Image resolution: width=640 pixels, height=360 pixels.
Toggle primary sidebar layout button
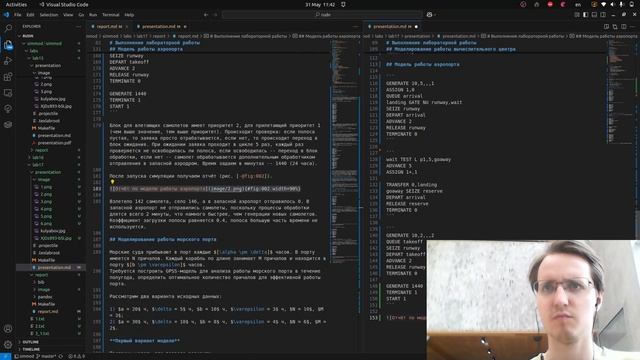click(x=585, y=15)
